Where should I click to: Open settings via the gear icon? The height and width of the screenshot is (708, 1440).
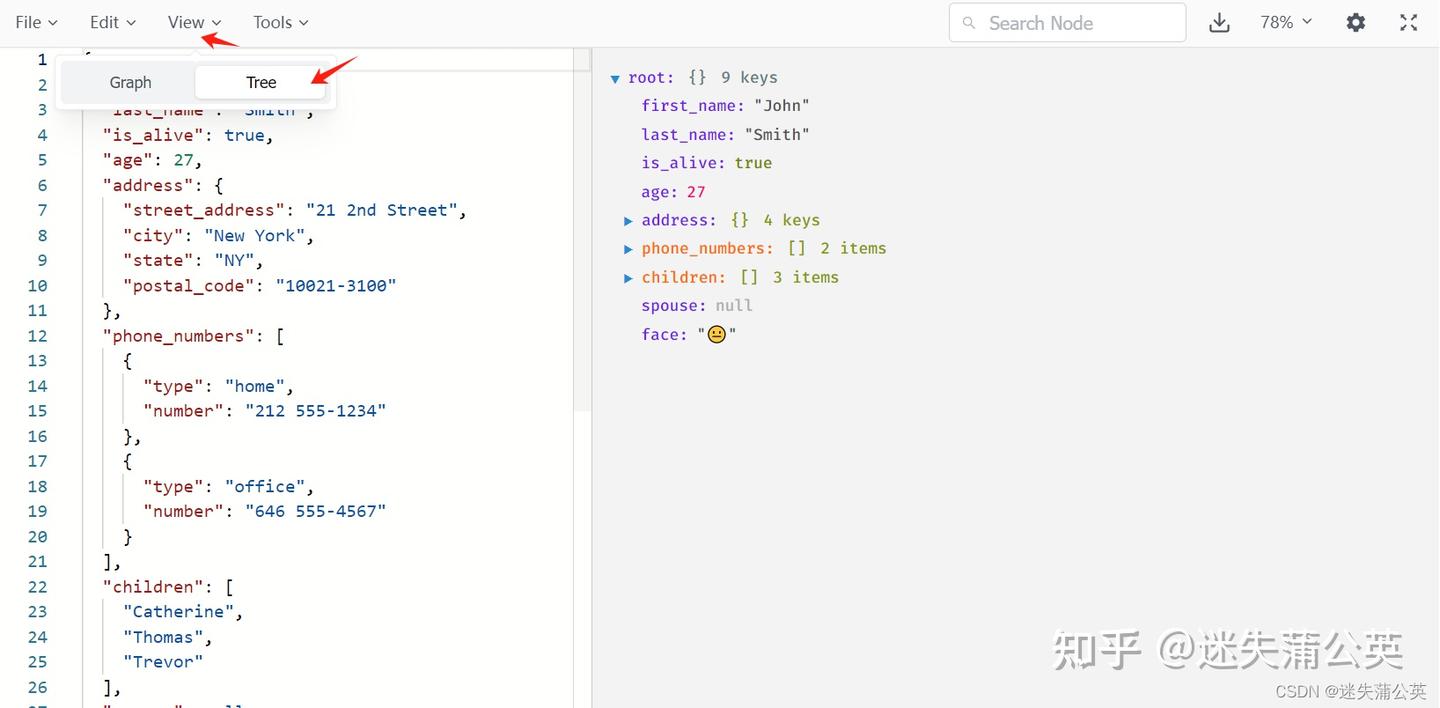pyautogui.click(x=1355, y=23)
